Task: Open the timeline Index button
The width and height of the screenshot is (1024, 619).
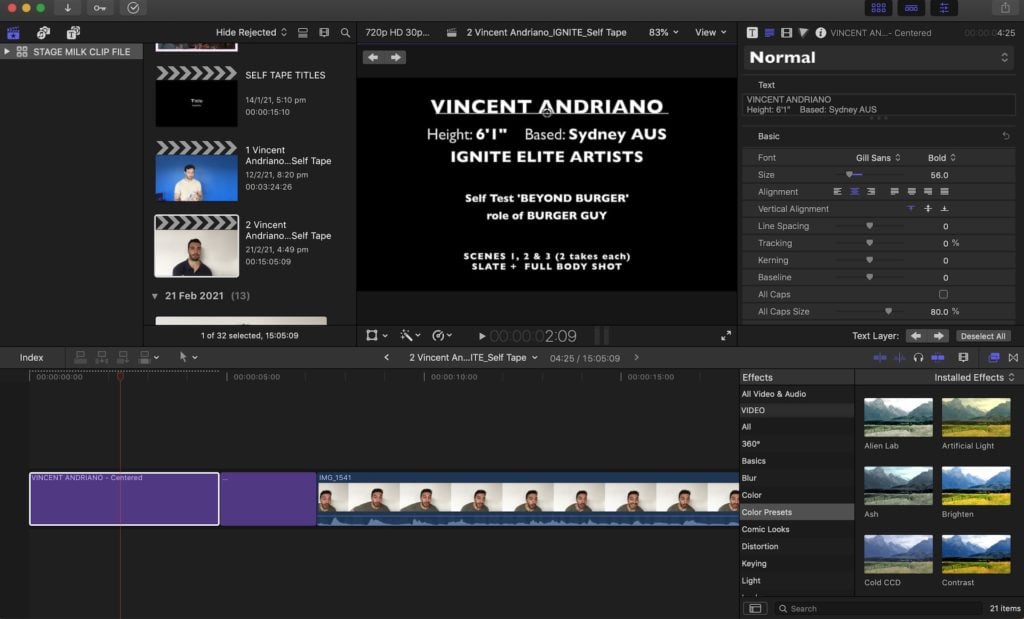Action: coord(31,357)
